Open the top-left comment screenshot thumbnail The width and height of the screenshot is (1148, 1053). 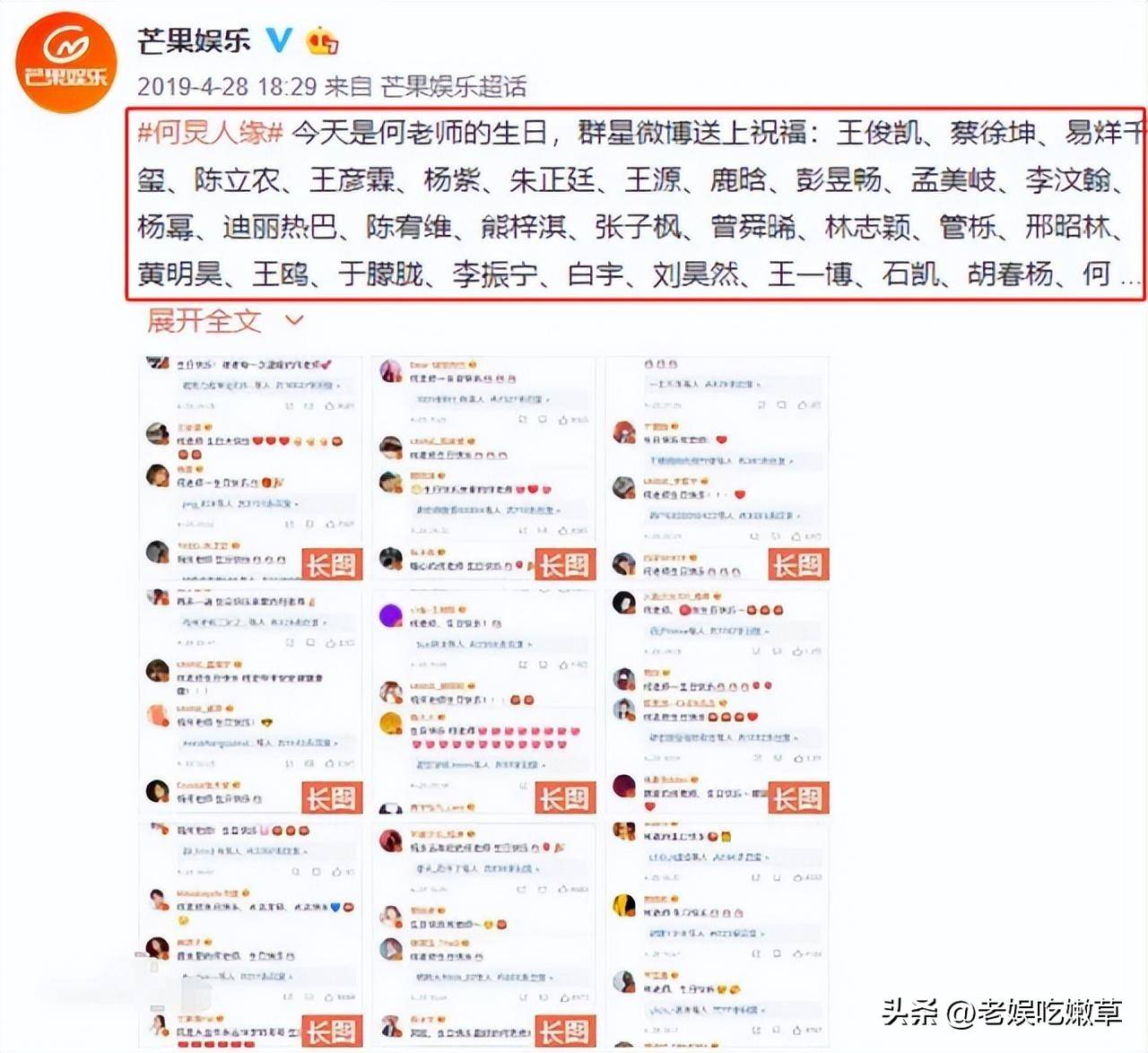coord(251,468)
